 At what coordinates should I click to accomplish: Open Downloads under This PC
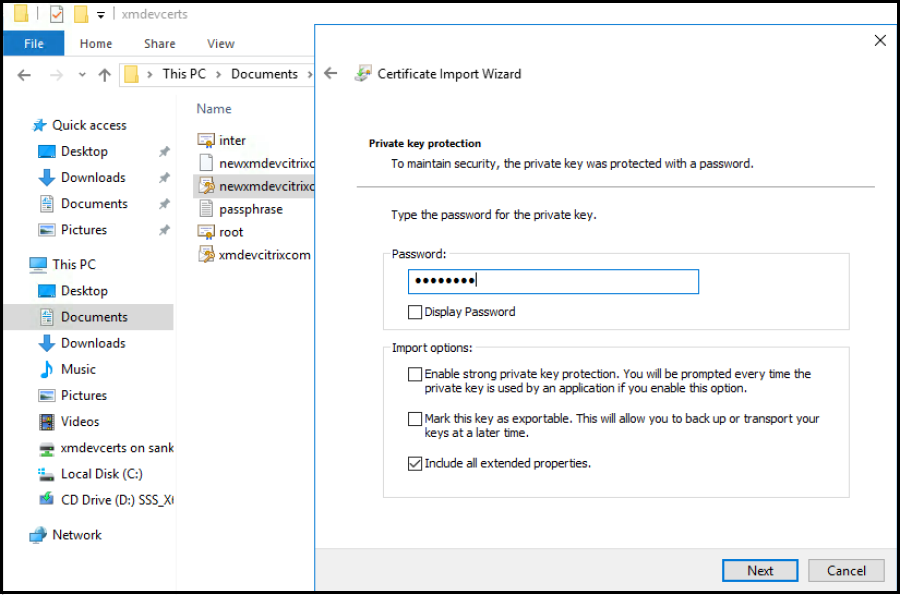(x=82, y=343)
